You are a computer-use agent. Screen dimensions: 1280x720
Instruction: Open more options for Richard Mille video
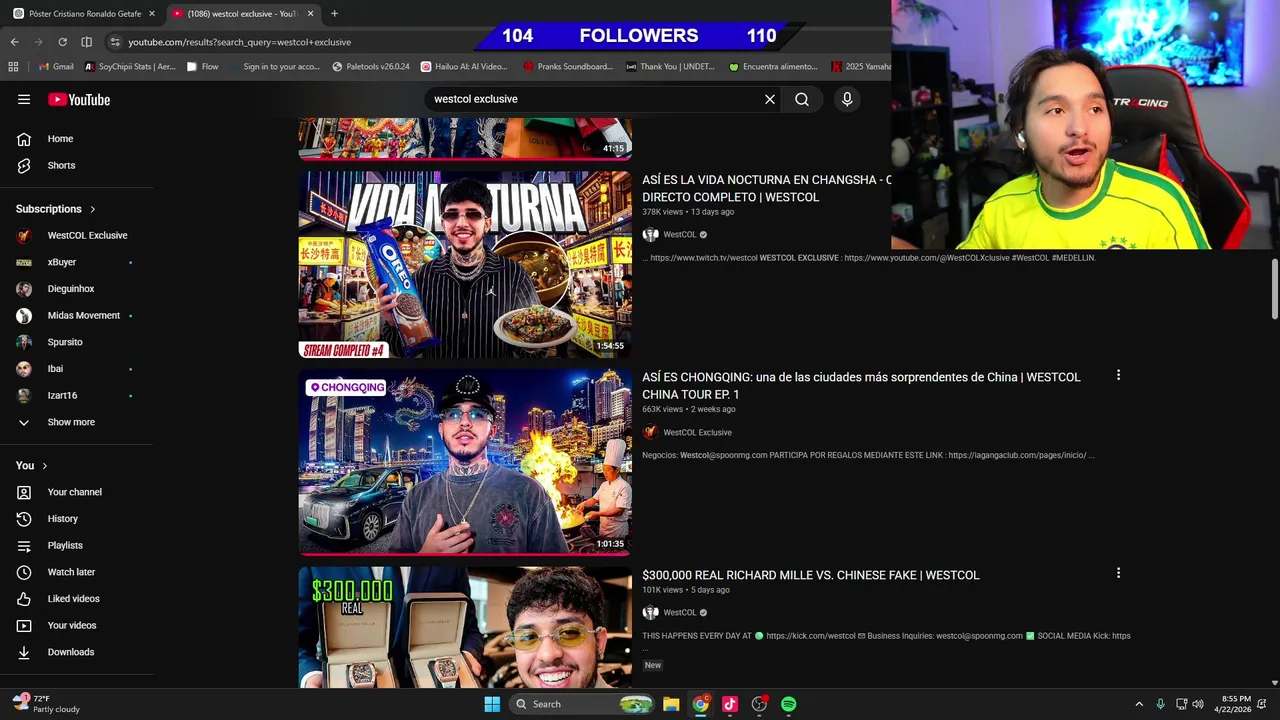pos(1118,573)
